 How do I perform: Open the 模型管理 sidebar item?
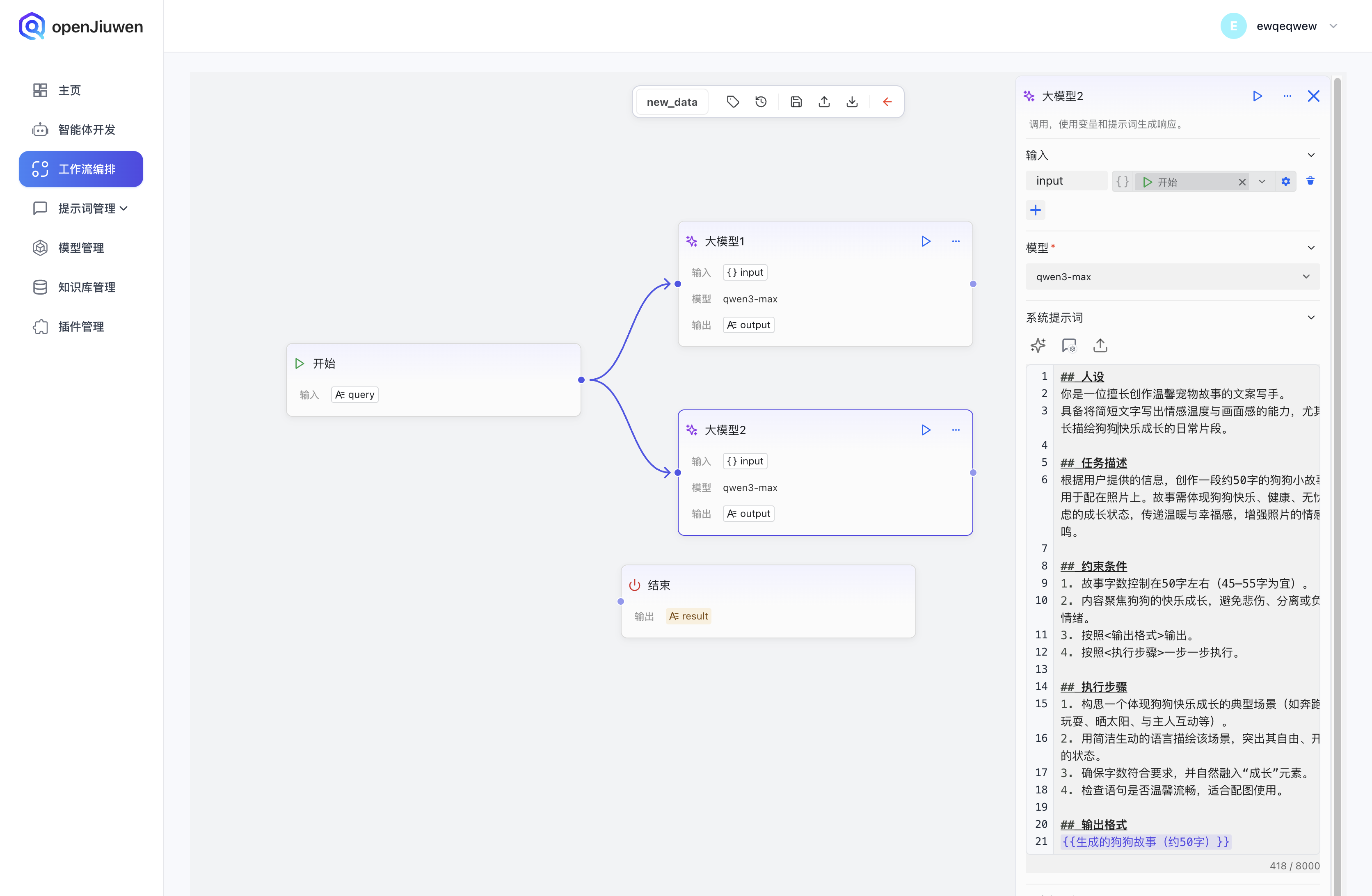(81, 248)
